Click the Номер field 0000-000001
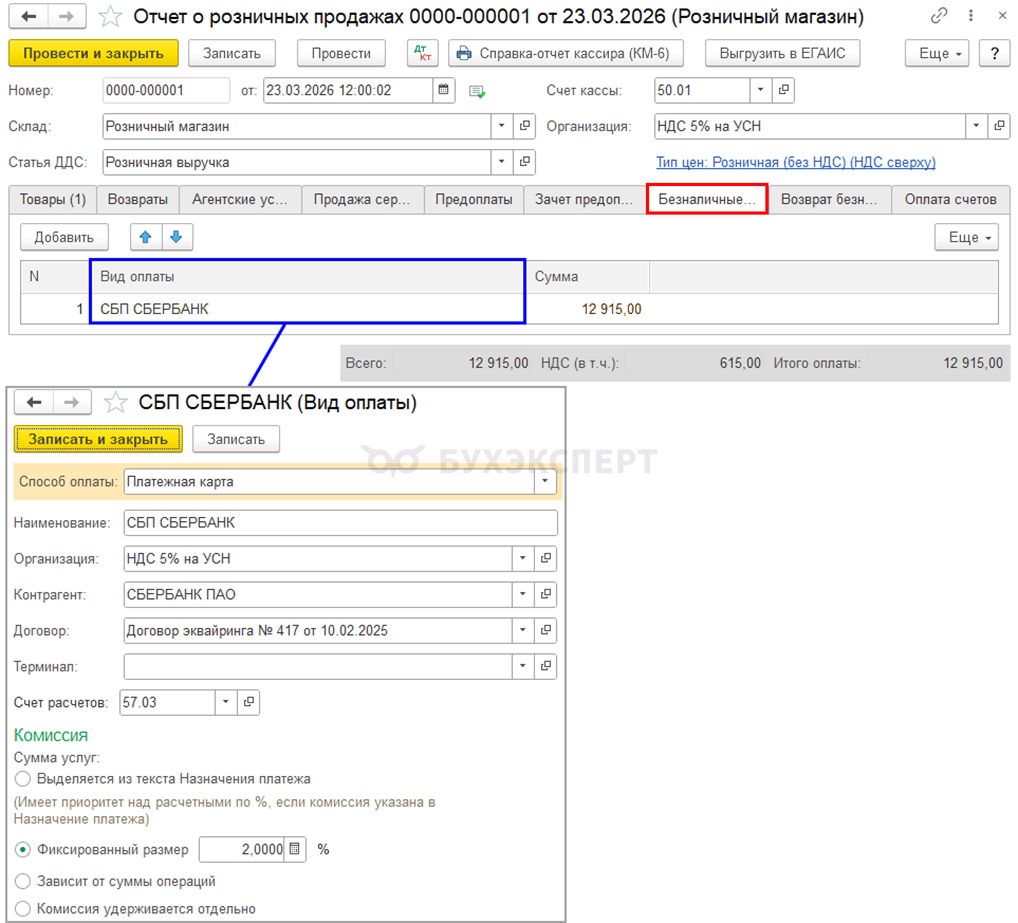Viewport: 1018px width, 923px height. 166,90
